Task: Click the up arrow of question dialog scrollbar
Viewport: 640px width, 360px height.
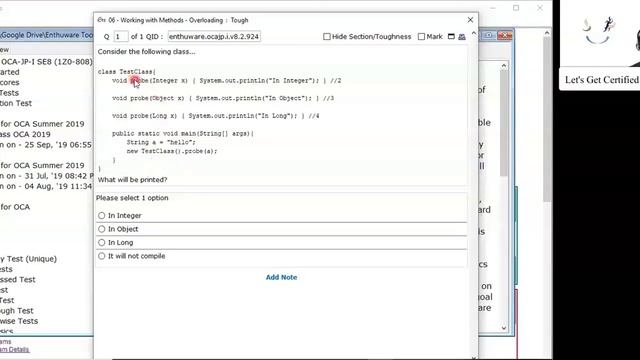Action: [473, 33]
